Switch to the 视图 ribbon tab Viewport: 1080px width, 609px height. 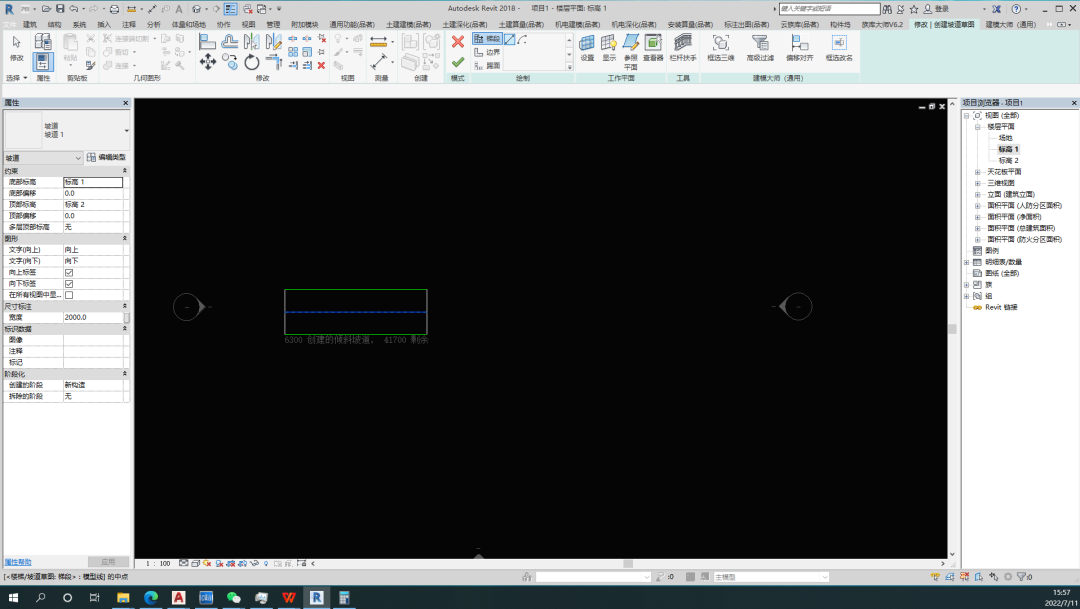click(x=249, y=25)
